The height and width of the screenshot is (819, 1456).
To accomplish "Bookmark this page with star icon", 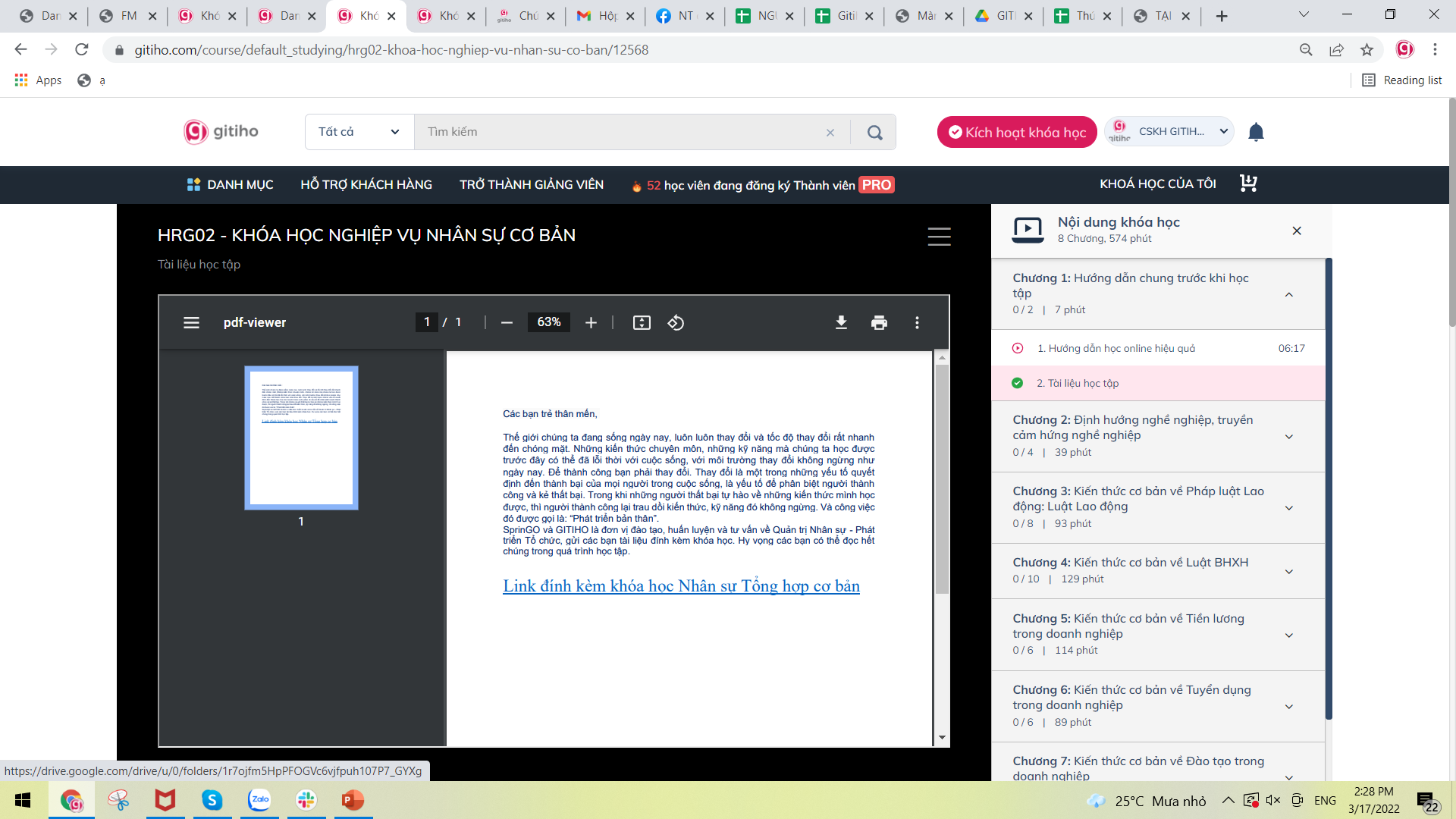I will click(x=1367, y=50).
